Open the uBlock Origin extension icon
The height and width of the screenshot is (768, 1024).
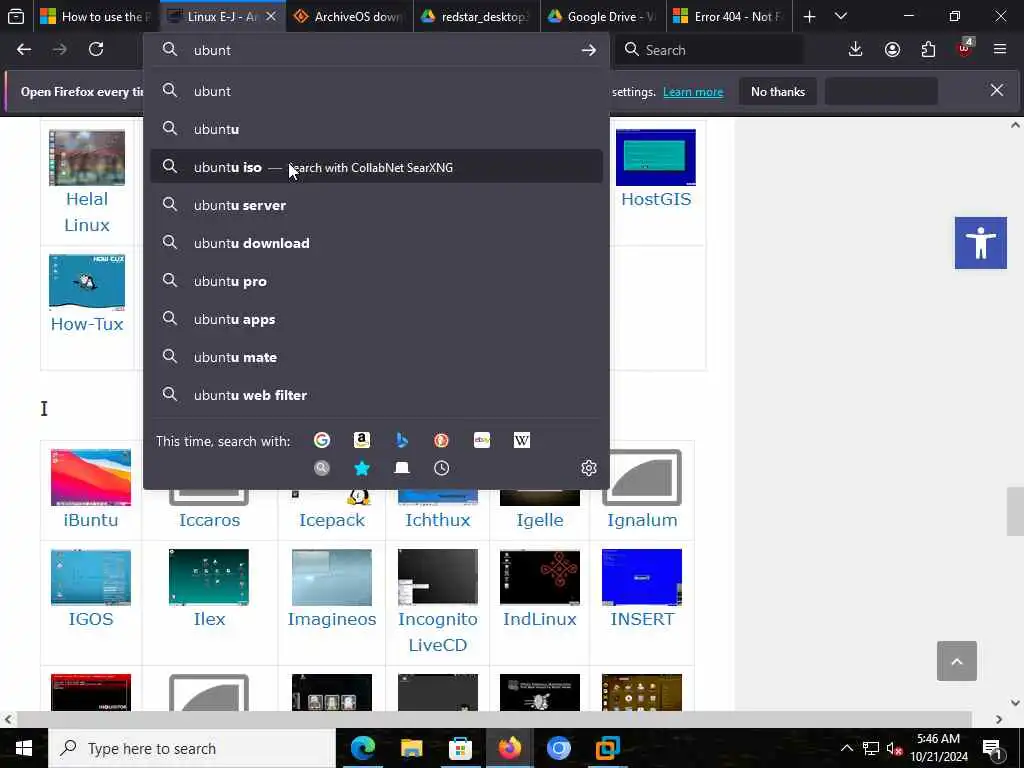tap(965, 50)
